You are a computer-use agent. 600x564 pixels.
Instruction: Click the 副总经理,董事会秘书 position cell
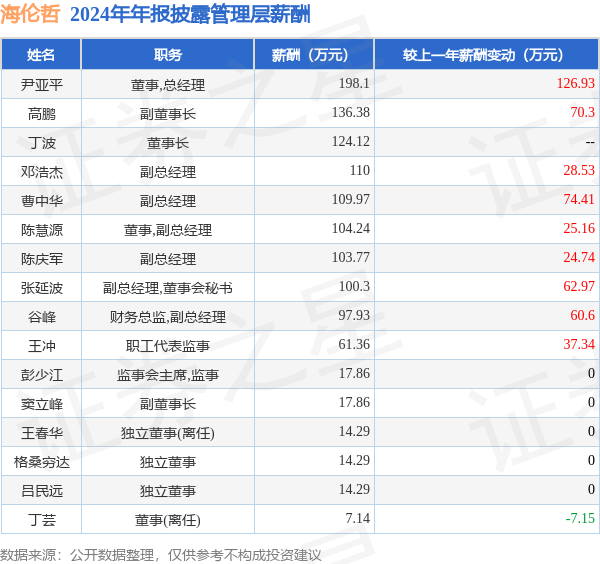[x=168, y=288]
